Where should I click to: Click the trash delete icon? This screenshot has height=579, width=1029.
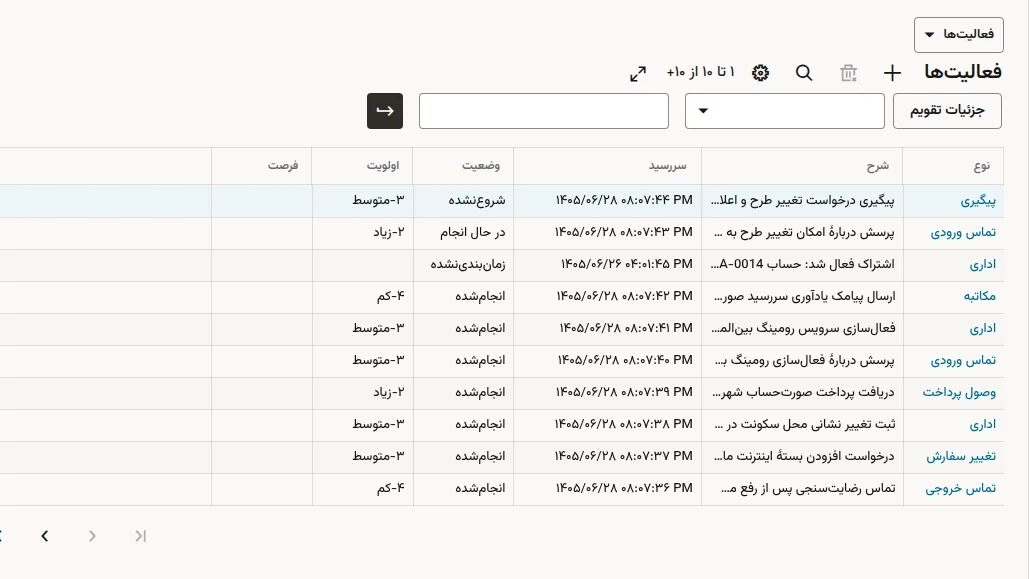(x=849, y=73)
